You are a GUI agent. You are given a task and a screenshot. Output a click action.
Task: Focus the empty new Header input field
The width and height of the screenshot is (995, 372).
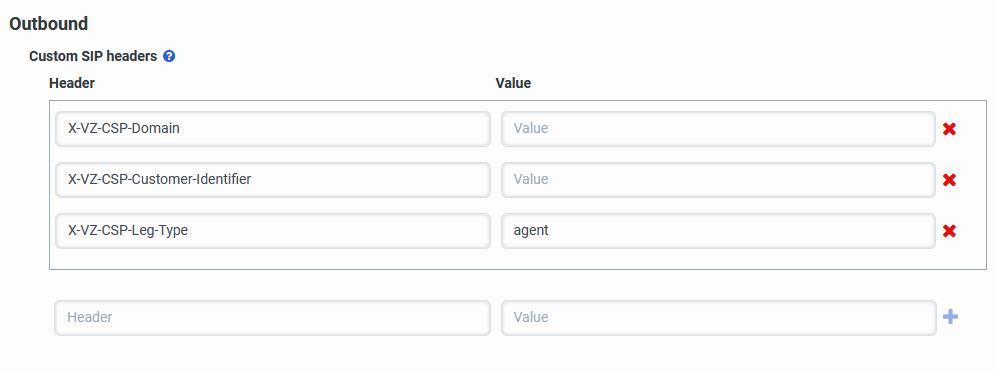coord(272,317)
